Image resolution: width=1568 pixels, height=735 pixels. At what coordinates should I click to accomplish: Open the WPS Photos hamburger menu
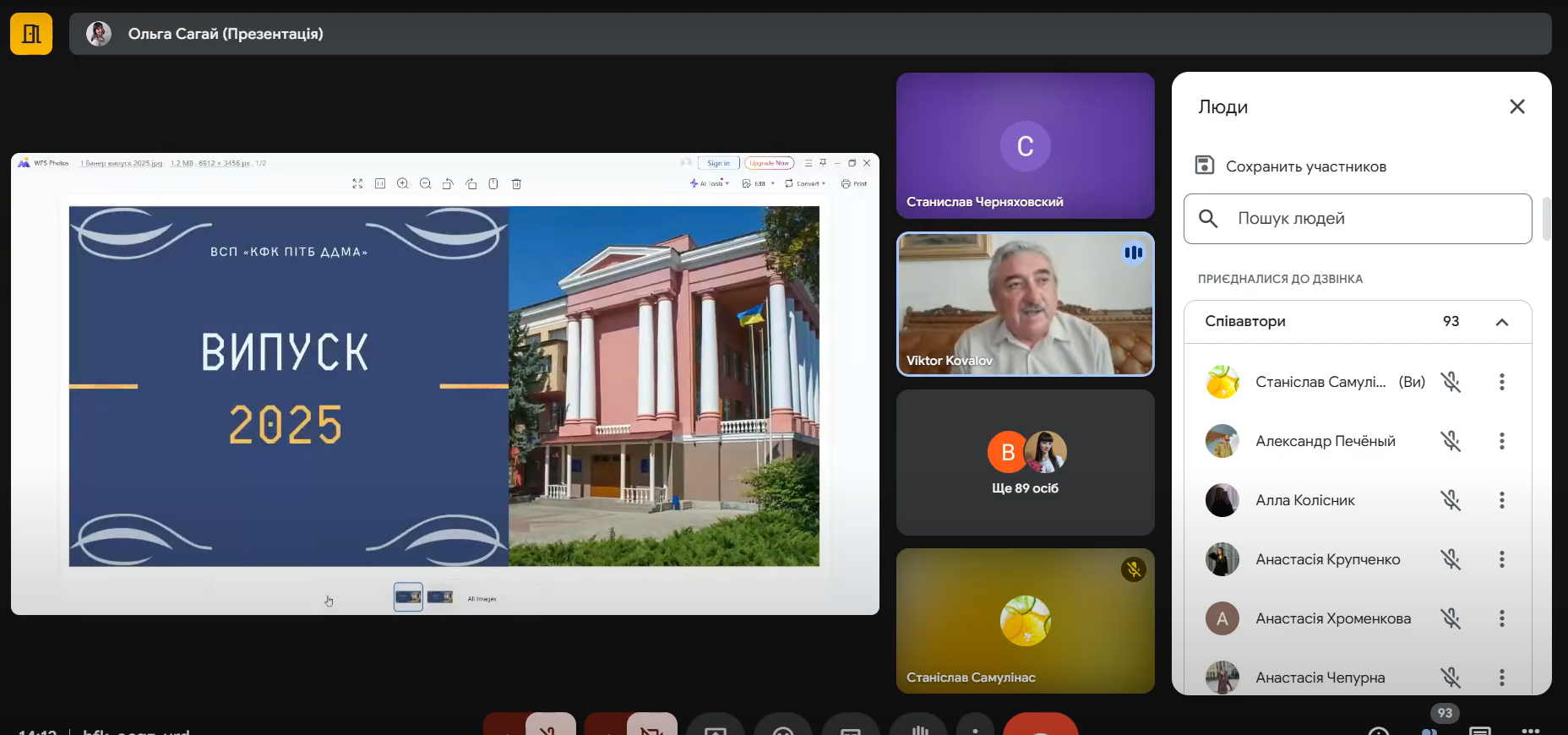click(808, 163)
